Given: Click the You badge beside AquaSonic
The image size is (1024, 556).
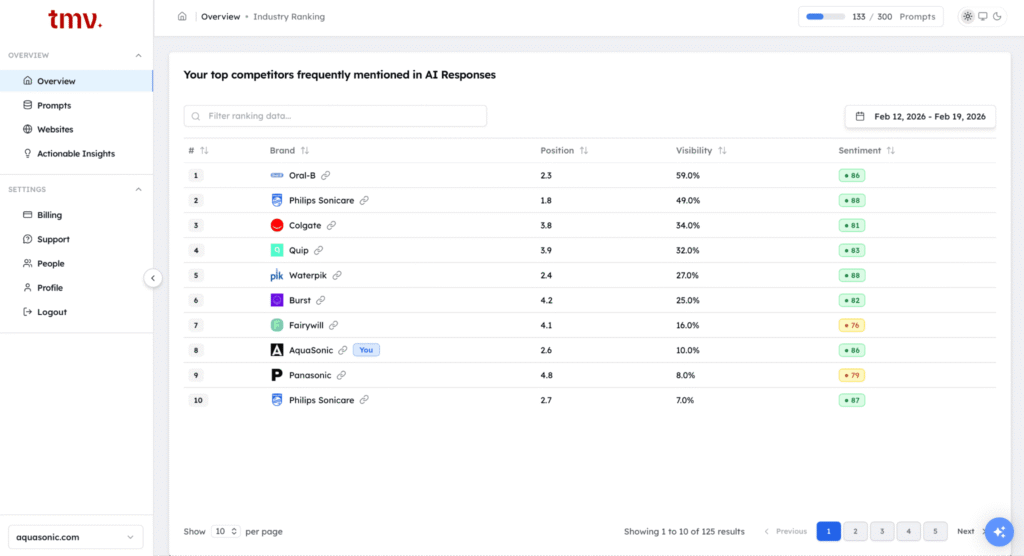Looking at the screenshot, I should coord(366,350).
